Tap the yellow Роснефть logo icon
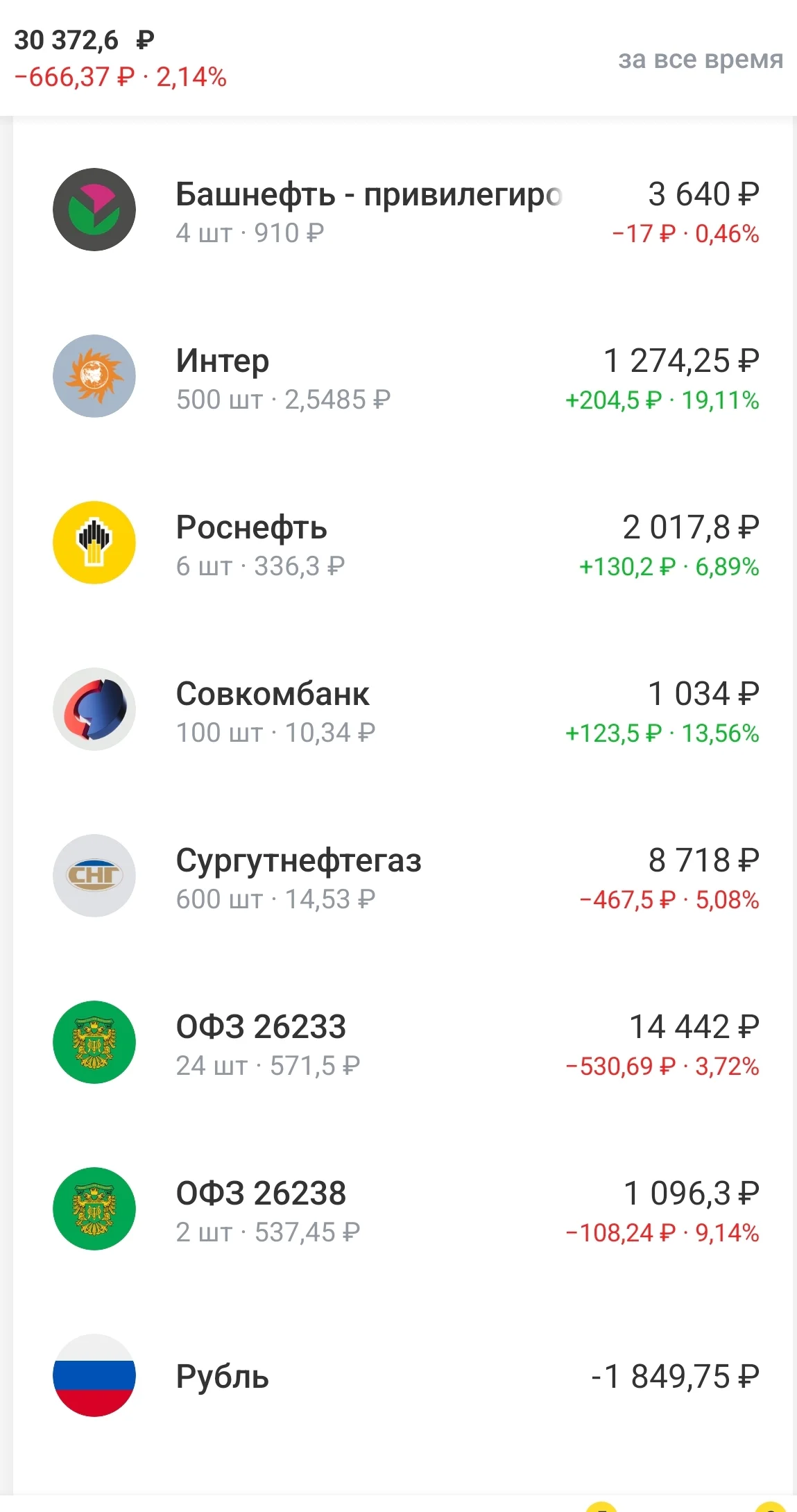This screenshot has width=797, height=1512. pyautogui.click(x=94, y=543)
